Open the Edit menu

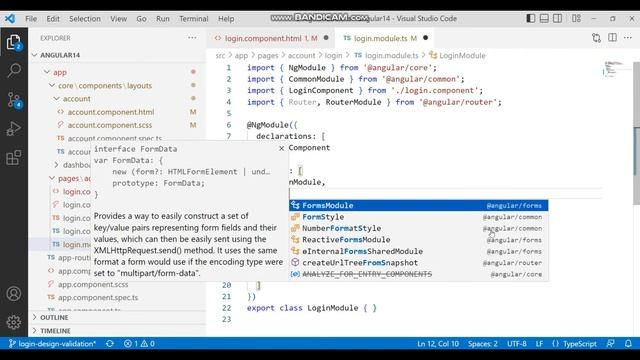pyautogui.click(x=53, y=19)
